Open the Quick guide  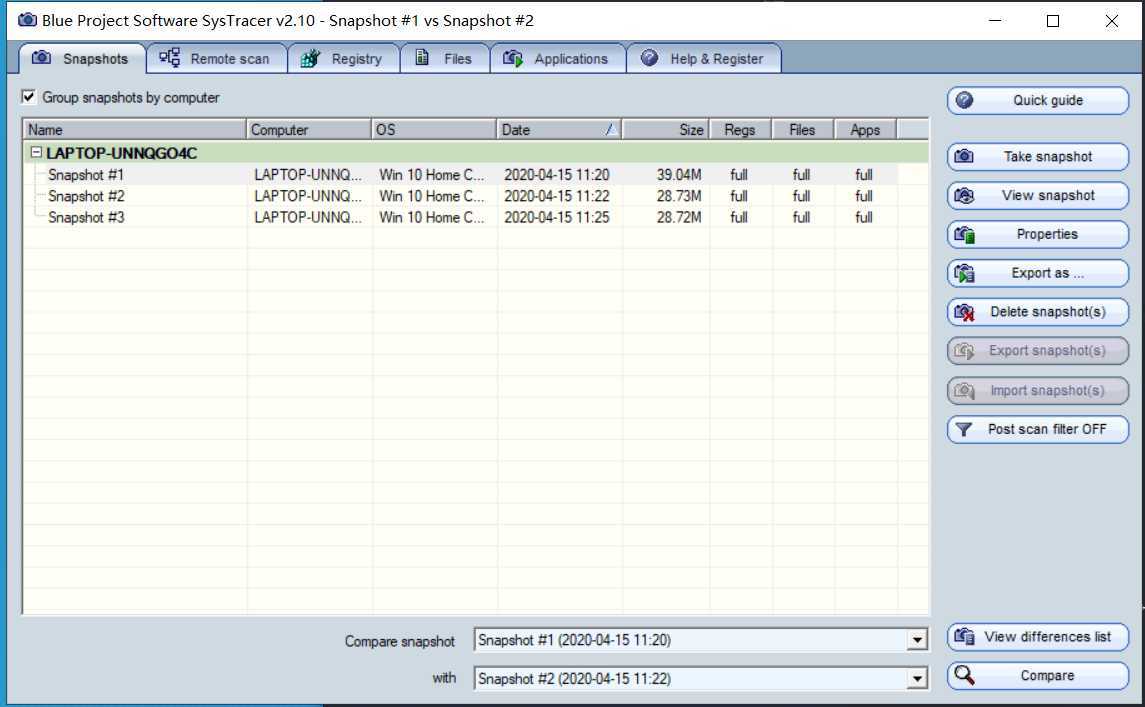(x=1038, y=100)
